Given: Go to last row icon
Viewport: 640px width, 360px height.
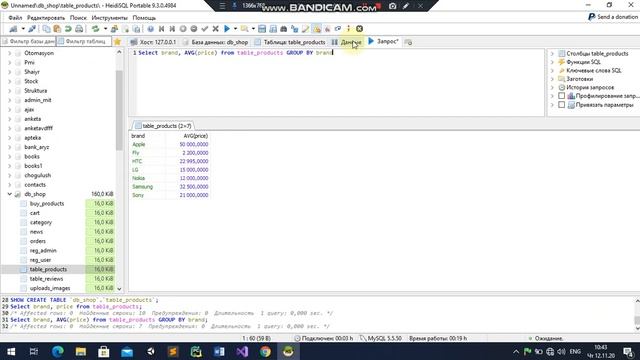Looking at the screenshot, I should point(172,29).
